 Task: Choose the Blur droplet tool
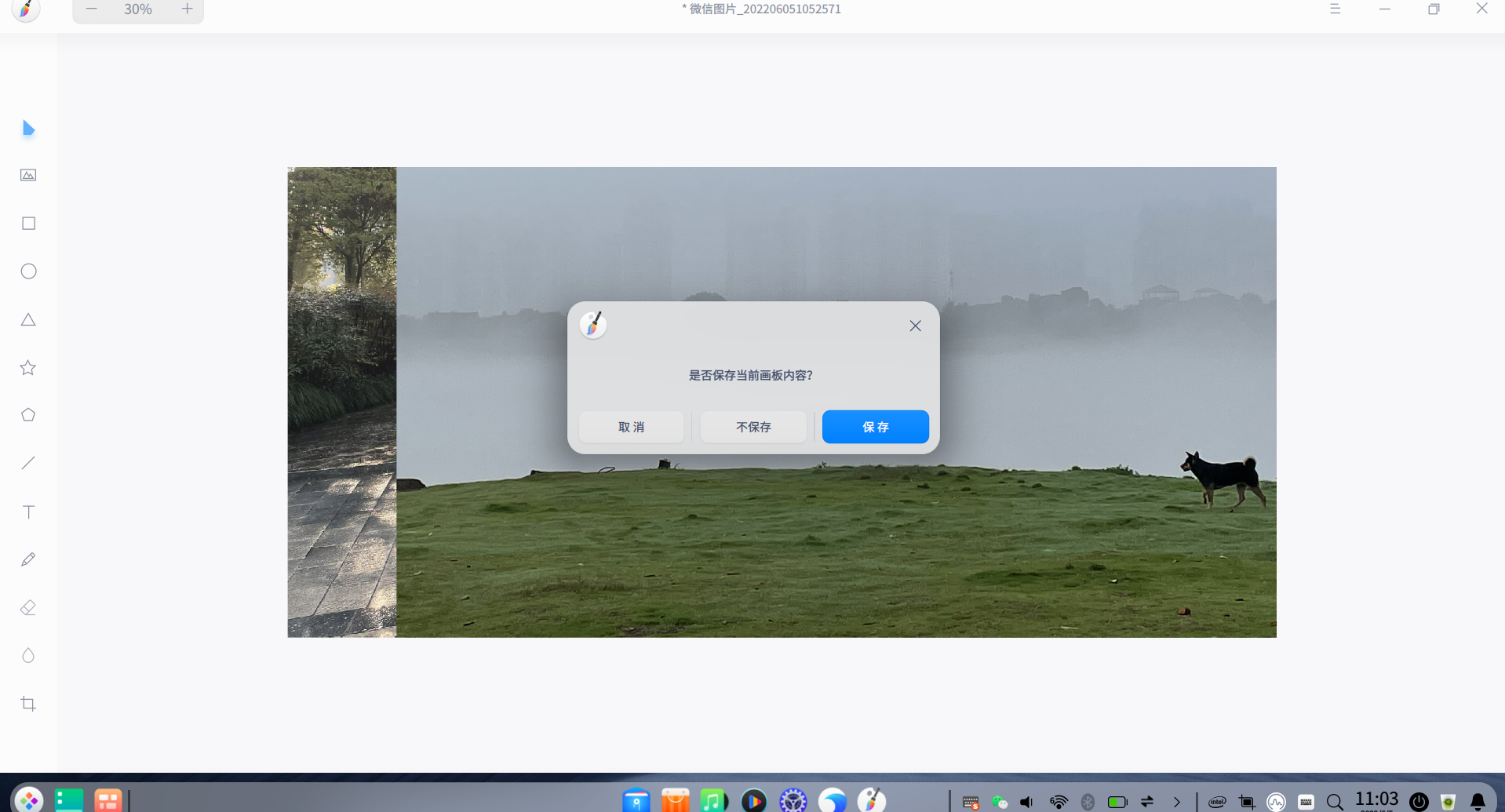pos(28,655)
